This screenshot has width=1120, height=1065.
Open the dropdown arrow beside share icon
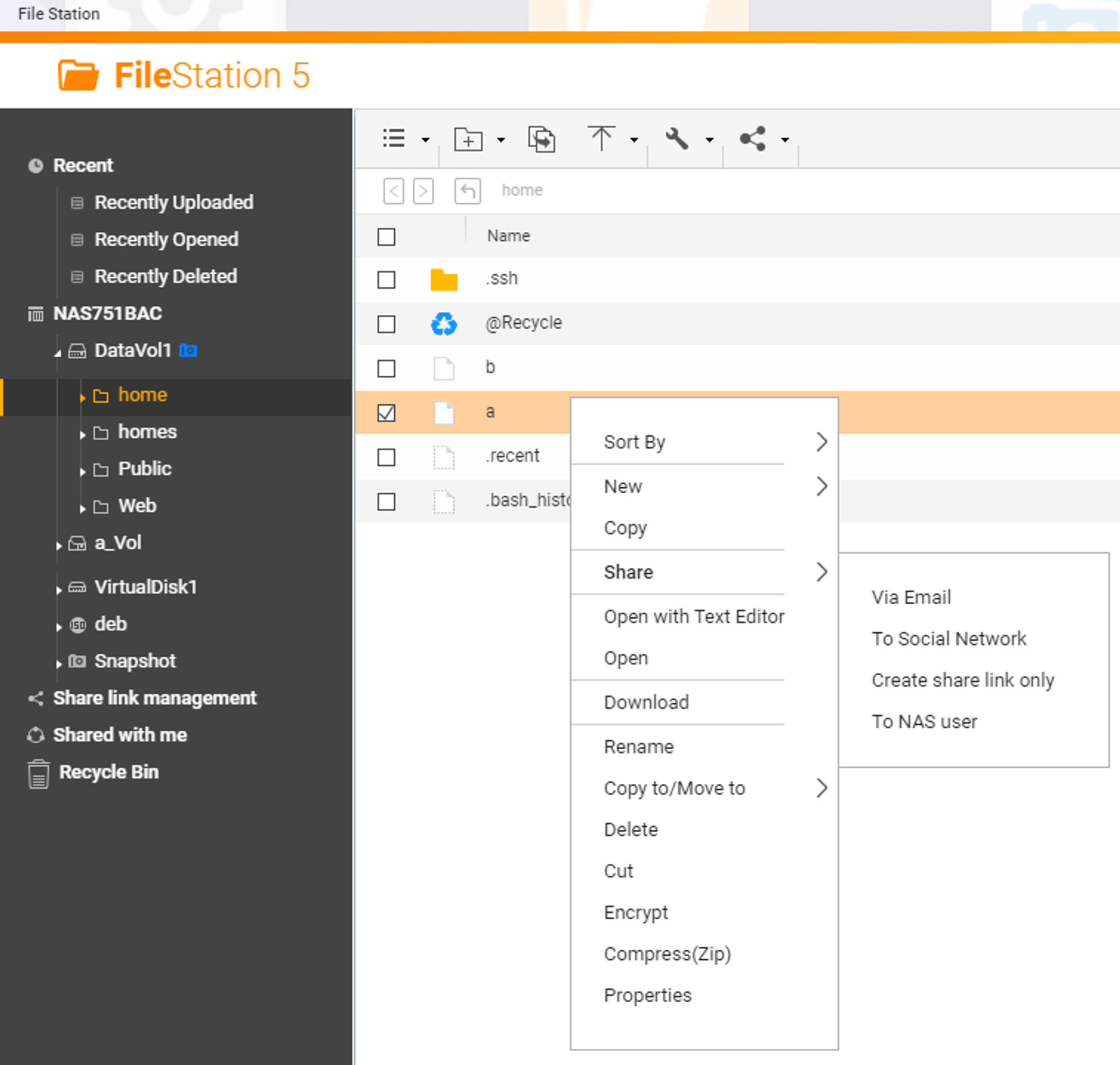[x=785, y=139]
